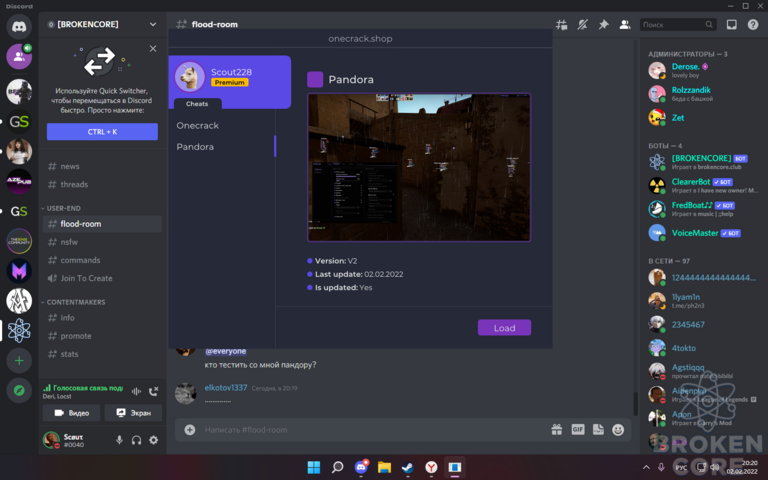The image size is (768, 480).
Task: Open File Explorer from the taskbar
Action: (384, 467)
